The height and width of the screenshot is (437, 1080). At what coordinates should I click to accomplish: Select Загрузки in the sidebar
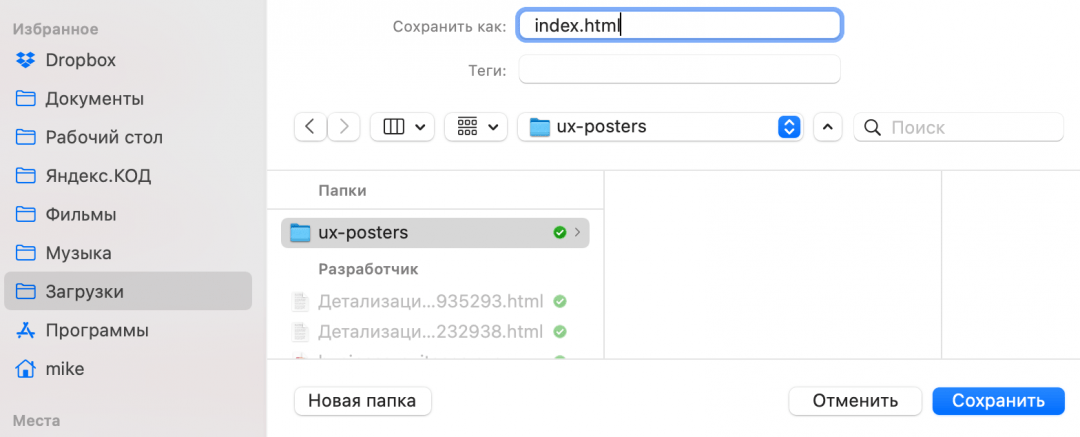click(84, 291)
